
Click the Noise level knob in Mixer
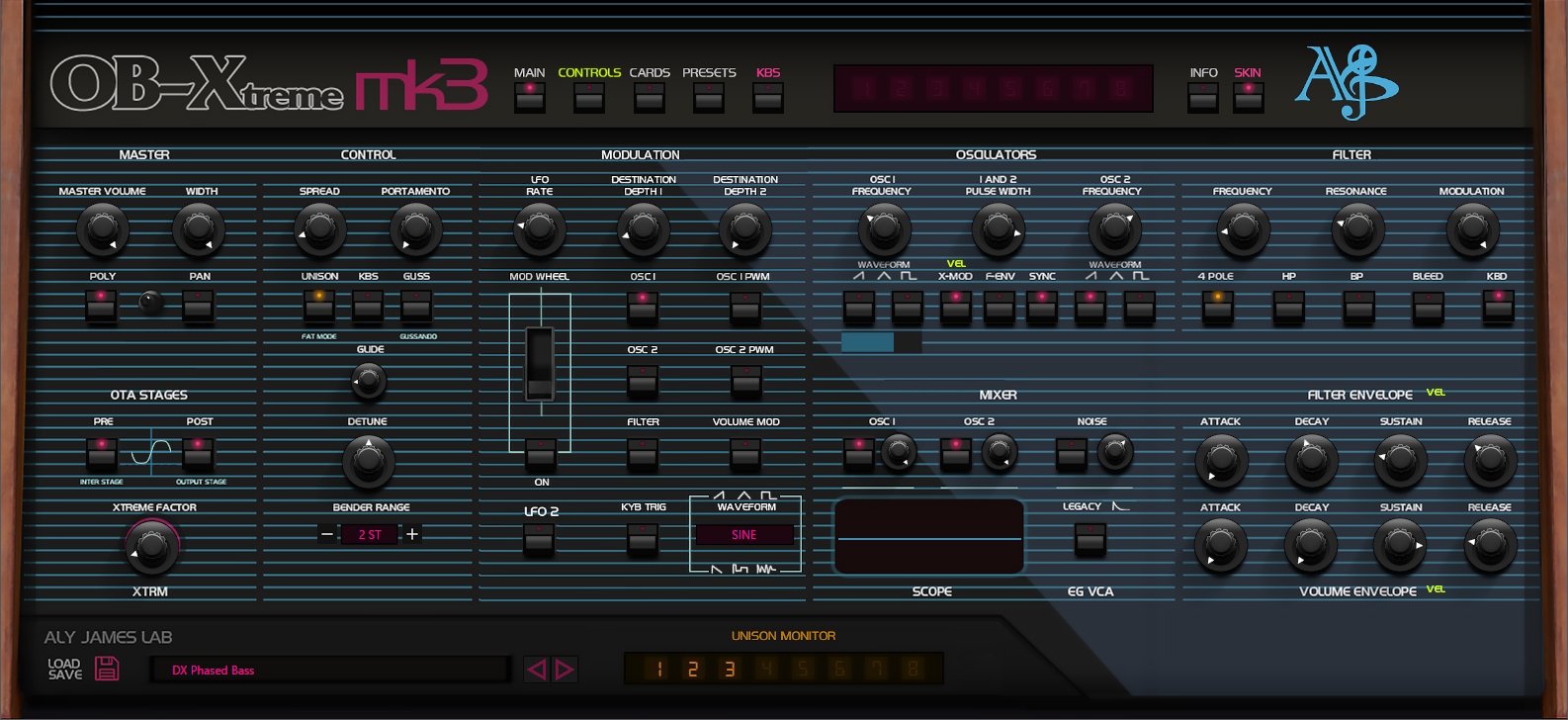point(1115,452)
